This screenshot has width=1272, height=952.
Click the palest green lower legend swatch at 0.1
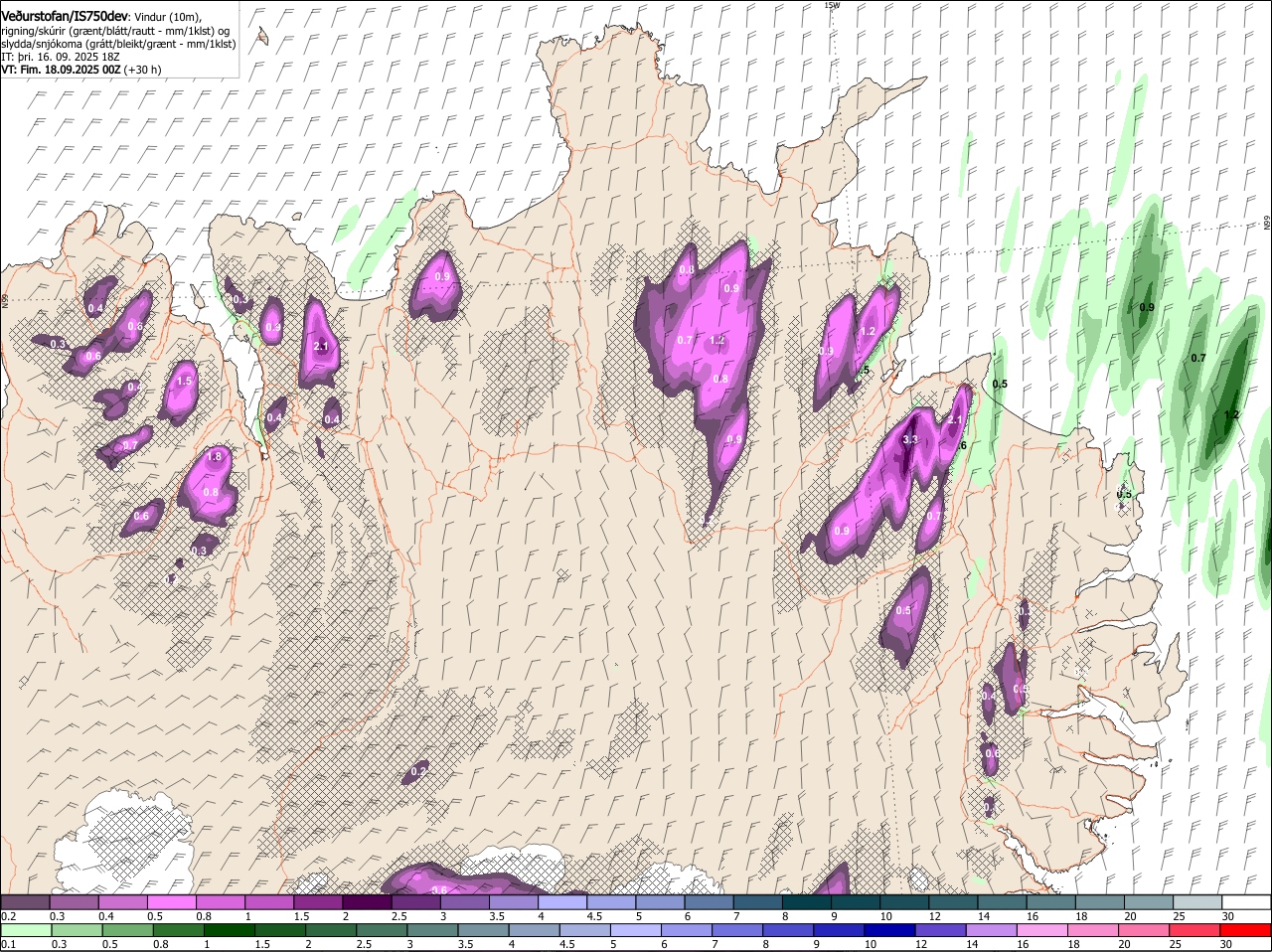[25, 930]
